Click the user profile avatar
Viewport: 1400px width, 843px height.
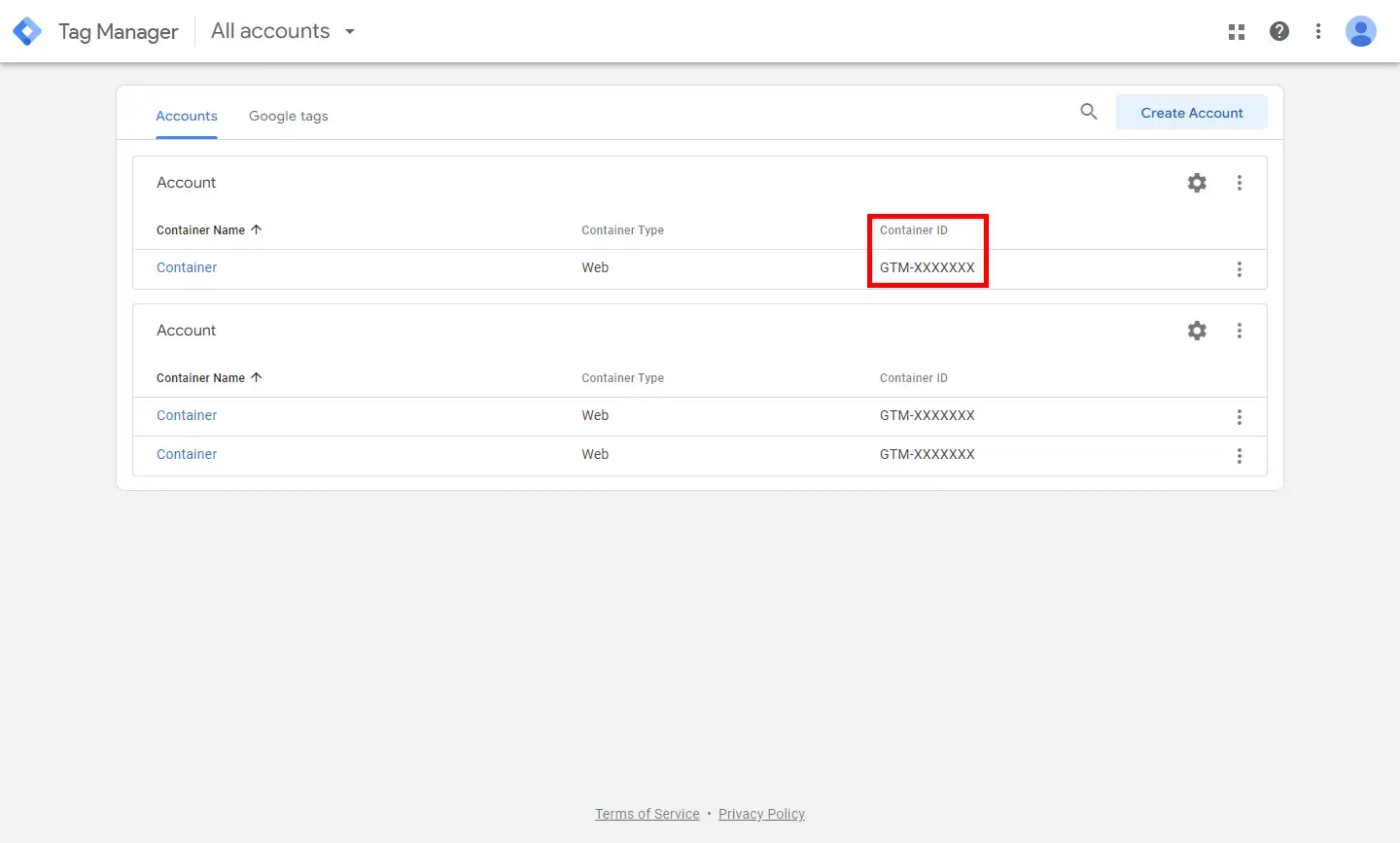coord(1361,31)
